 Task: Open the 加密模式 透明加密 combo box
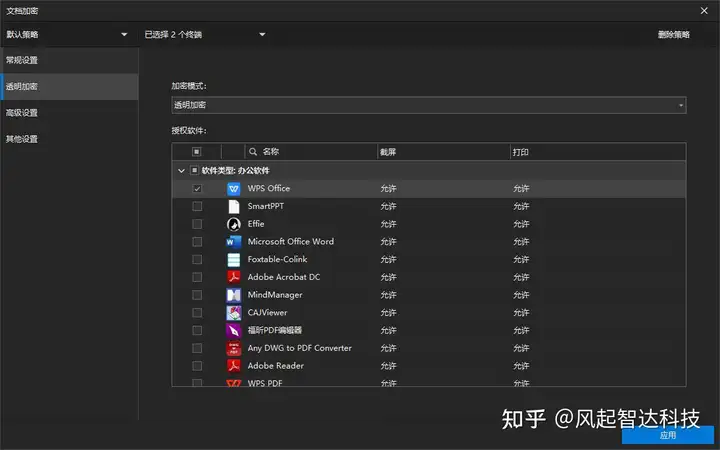tap(429, 105)
